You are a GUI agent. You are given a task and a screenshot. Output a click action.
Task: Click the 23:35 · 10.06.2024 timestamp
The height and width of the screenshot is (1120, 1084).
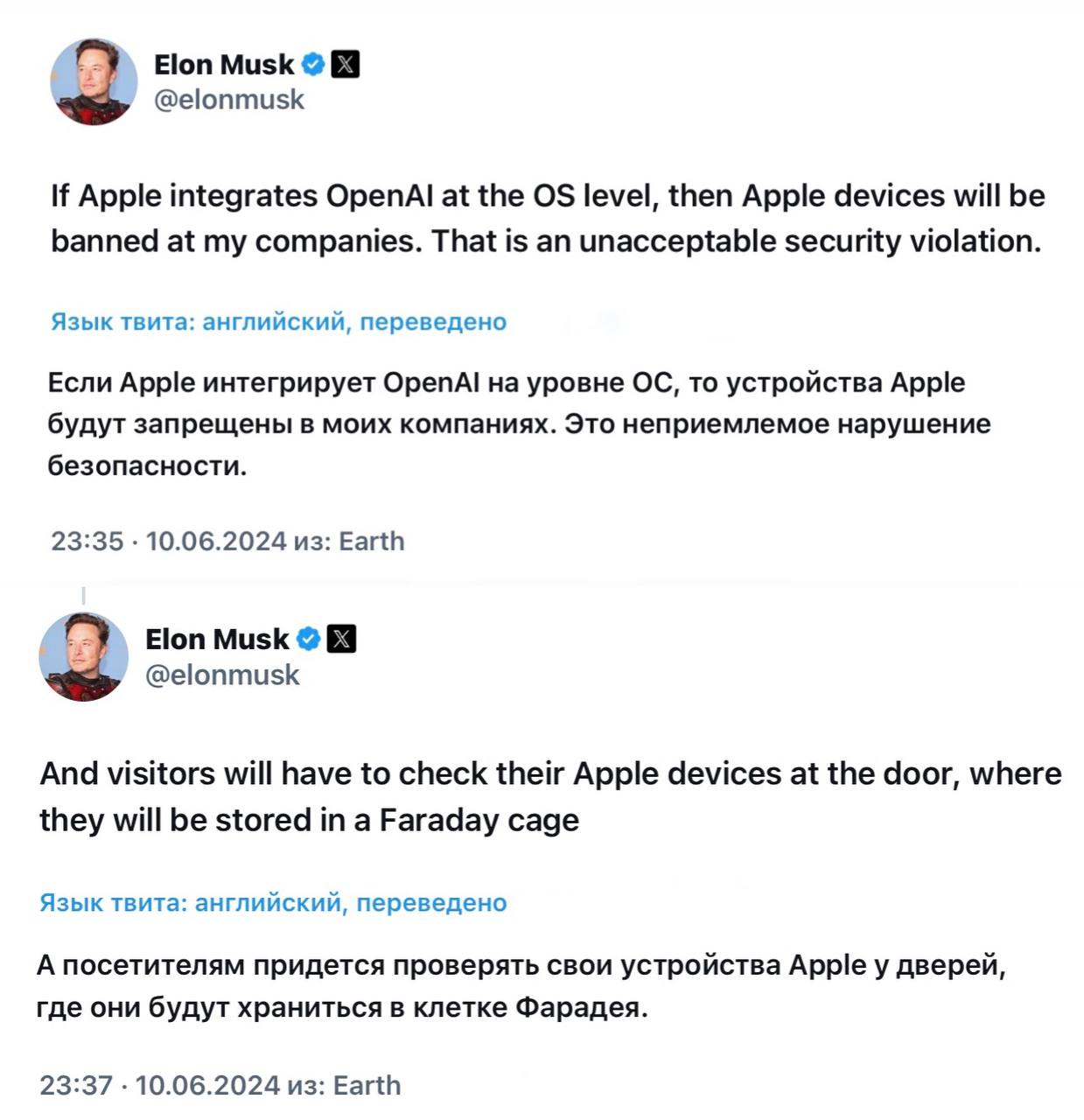click(168, 542)
